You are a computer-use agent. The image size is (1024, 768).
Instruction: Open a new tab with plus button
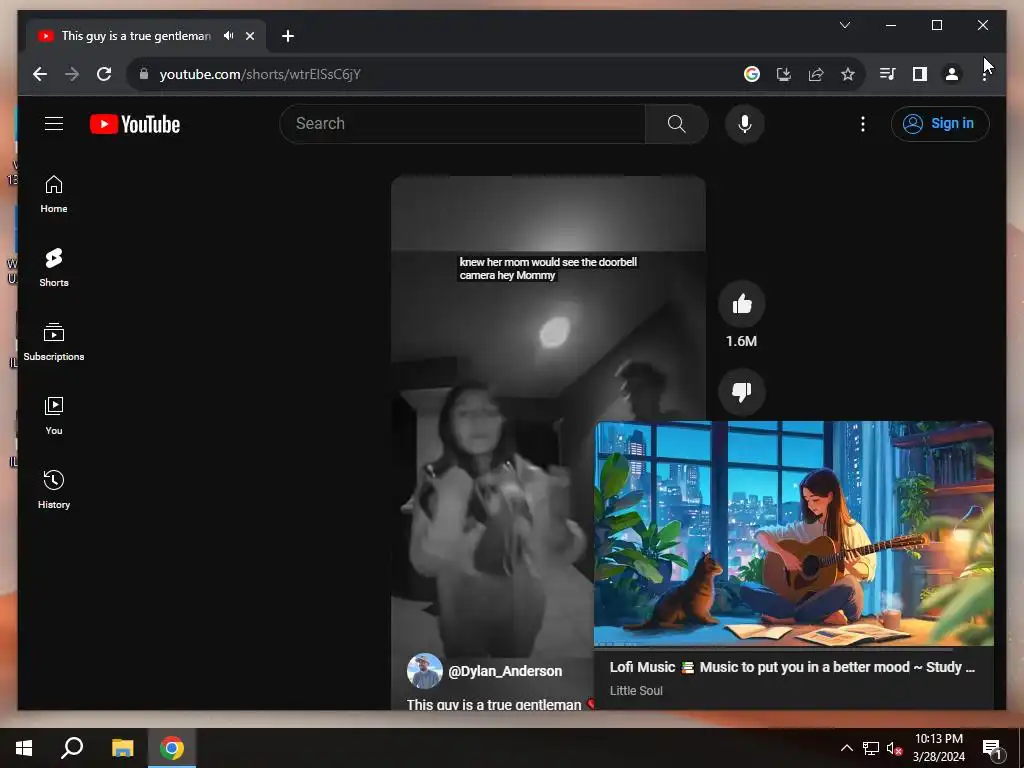pyautogui.click(x=288, y=36)
